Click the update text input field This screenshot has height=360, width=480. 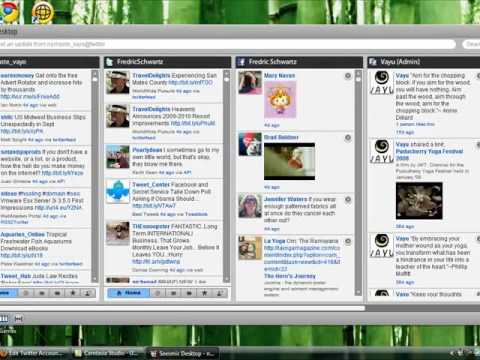click(228, 44)
